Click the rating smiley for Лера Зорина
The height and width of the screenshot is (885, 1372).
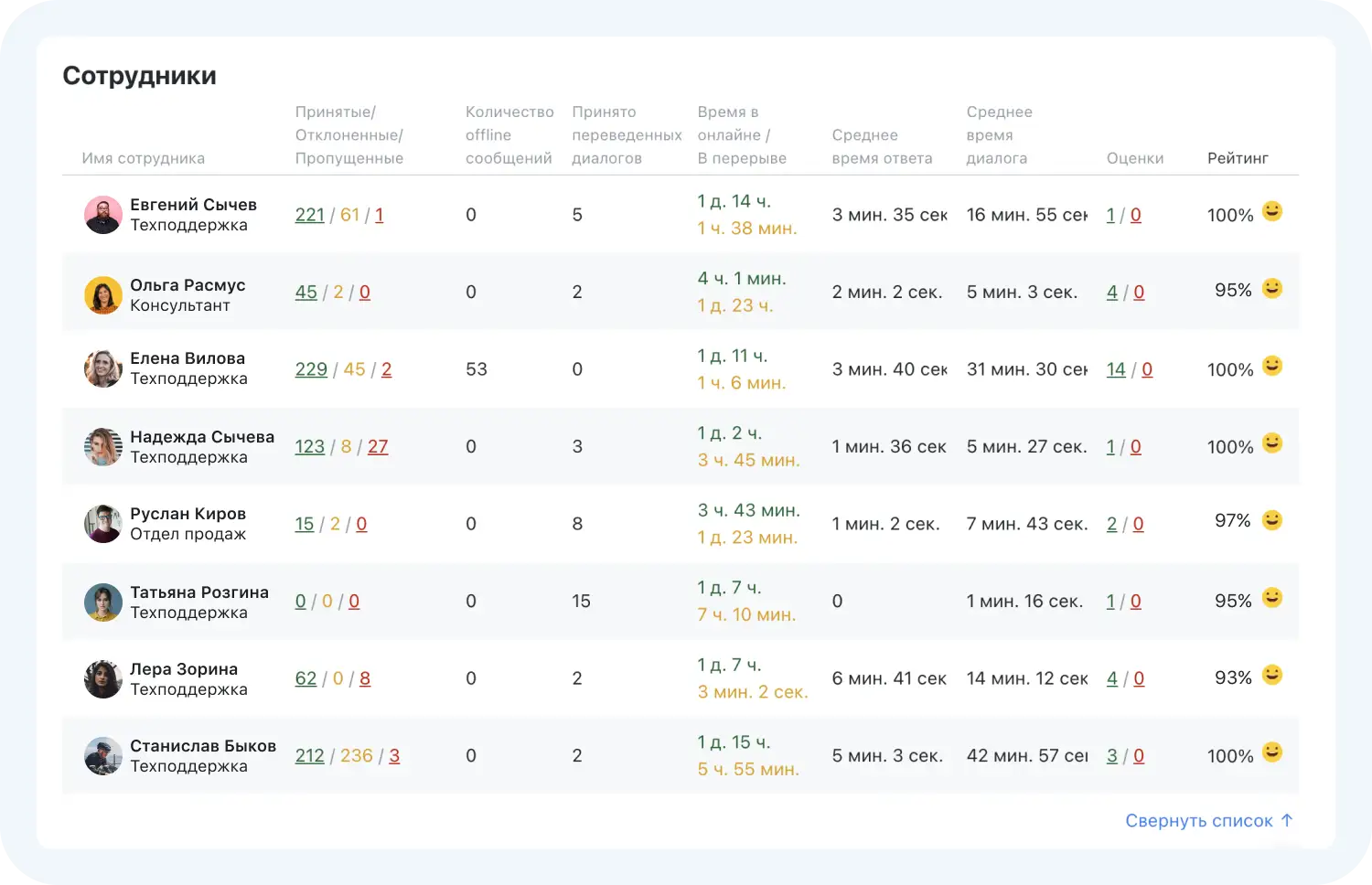click(1271, 676)
